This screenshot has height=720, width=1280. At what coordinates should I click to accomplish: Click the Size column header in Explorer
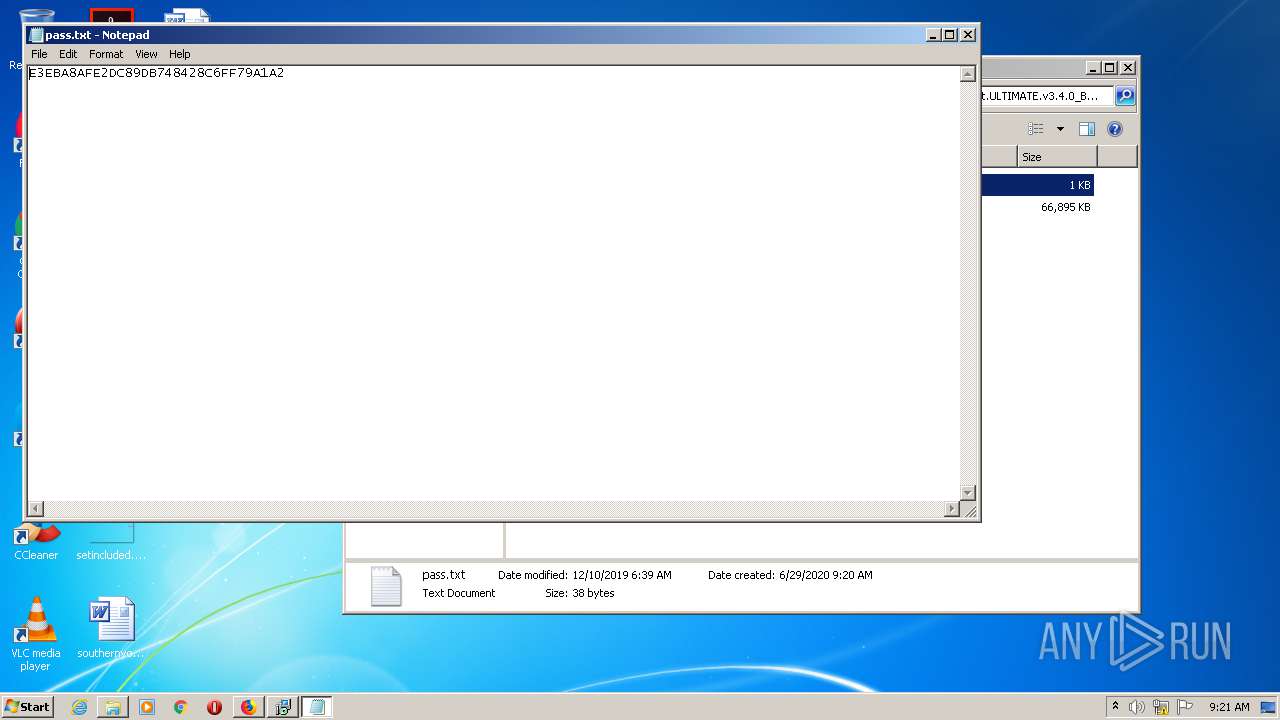click(x=1057, y=157)
